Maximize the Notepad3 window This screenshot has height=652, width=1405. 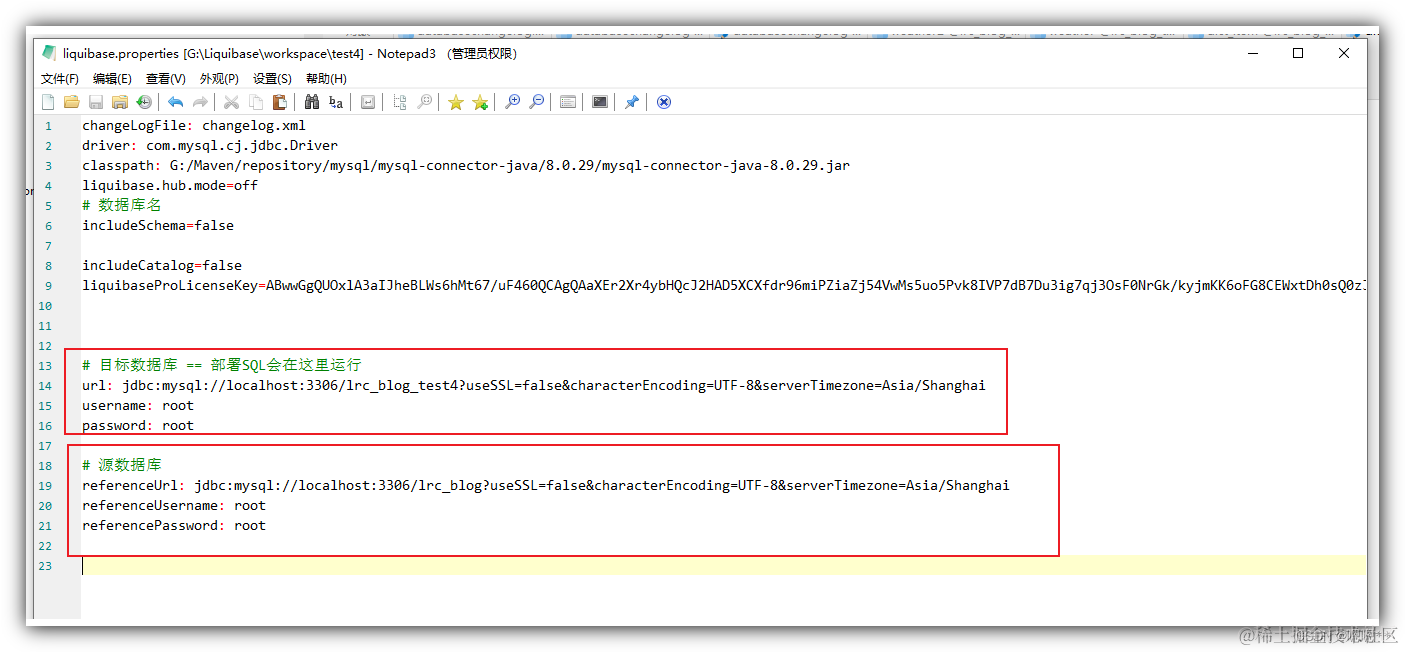pyautogui.click(x=1298, y=54)
